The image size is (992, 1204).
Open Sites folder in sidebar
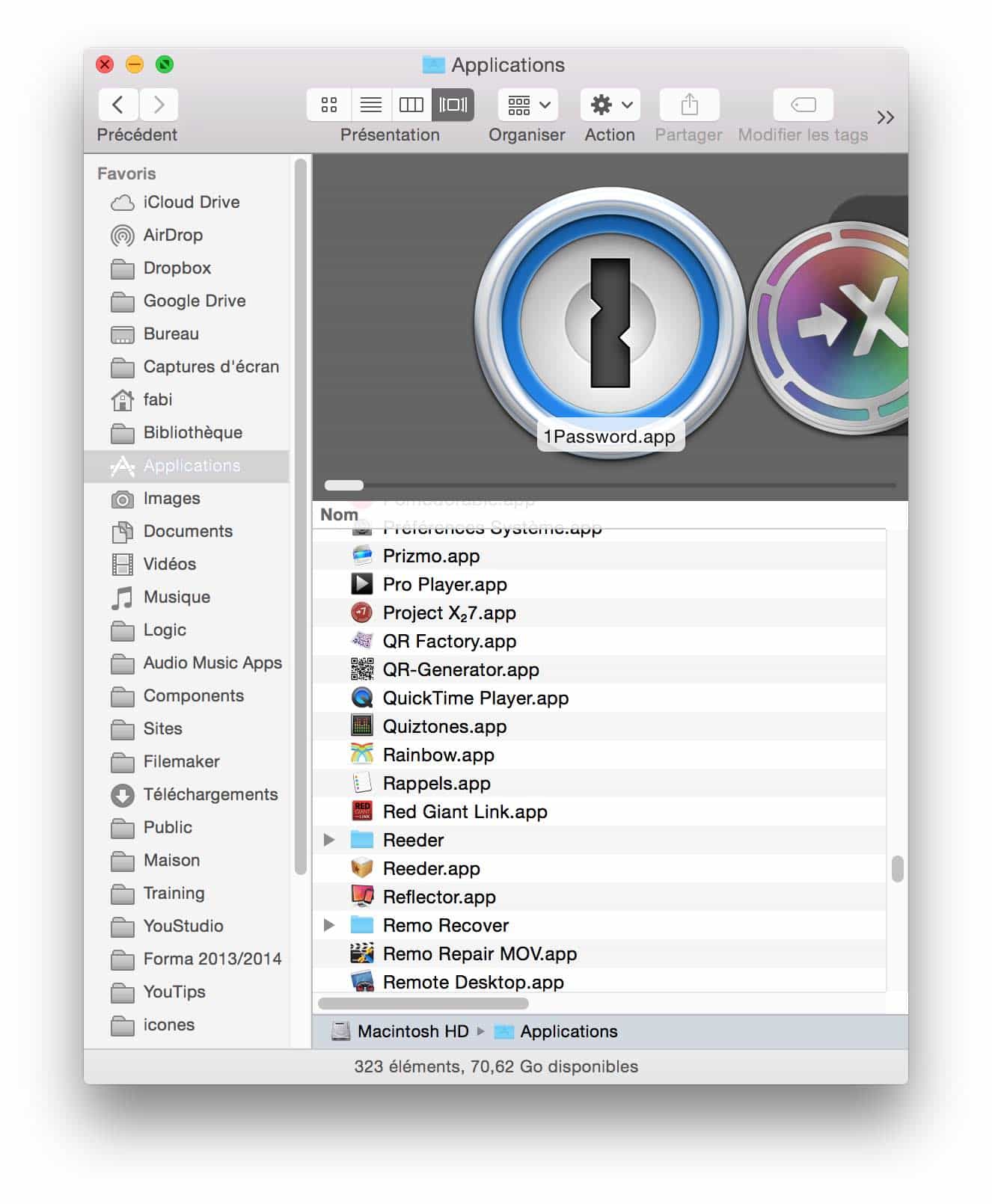pyautogui.click(x=187, y=728)
